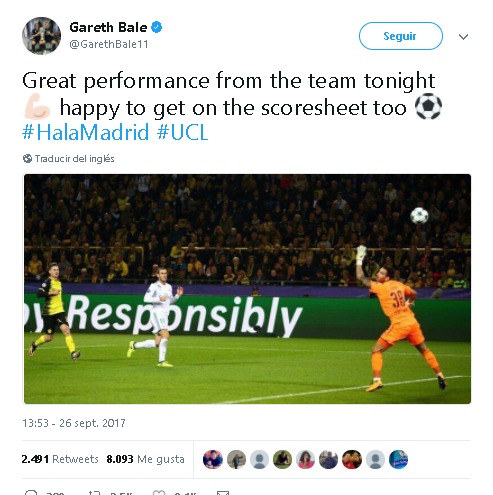The height and width of the screenshot is (495, 493).
Task: View the 8.093 Me gusta list
Action: pyautogui.click(x=145, y=459)
